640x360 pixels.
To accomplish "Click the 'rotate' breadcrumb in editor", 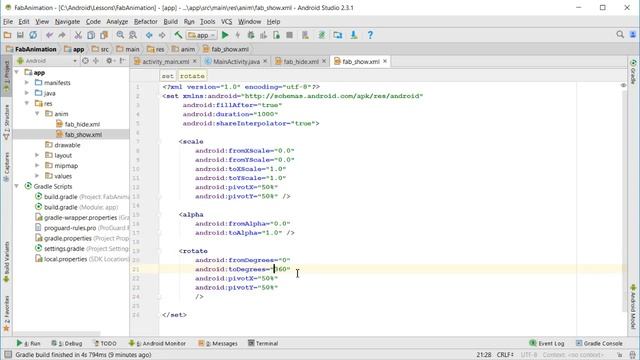I will click(192, 76).
